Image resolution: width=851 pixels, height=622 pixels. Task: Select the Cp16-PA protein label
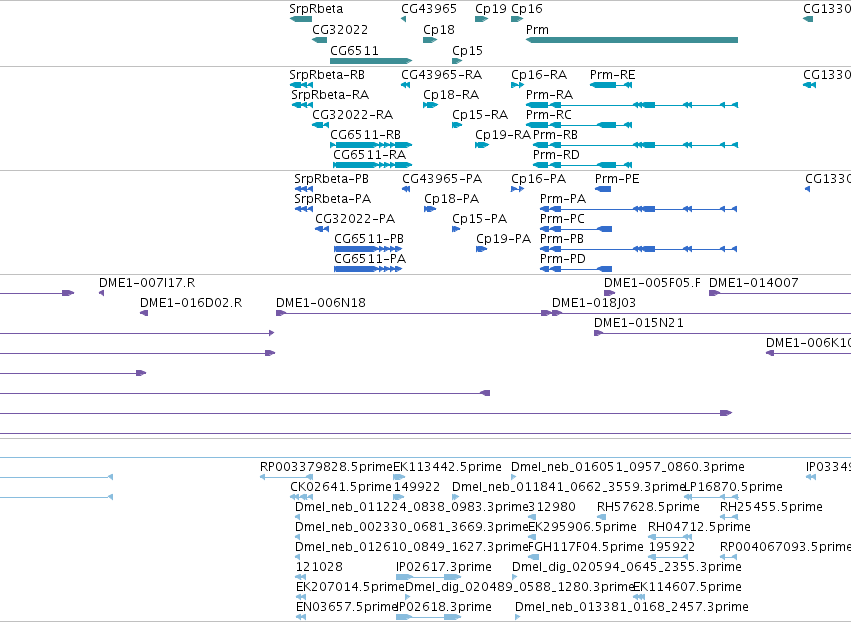[538, 179]
